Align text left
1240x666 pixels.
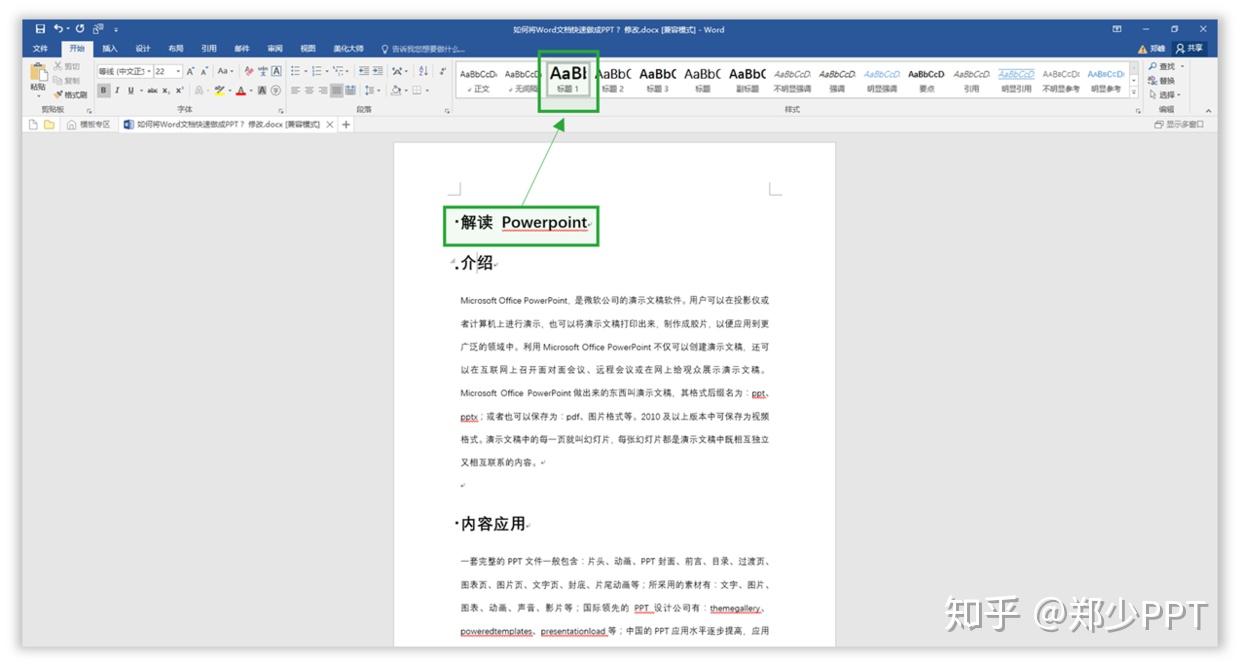tap(295, 91)
